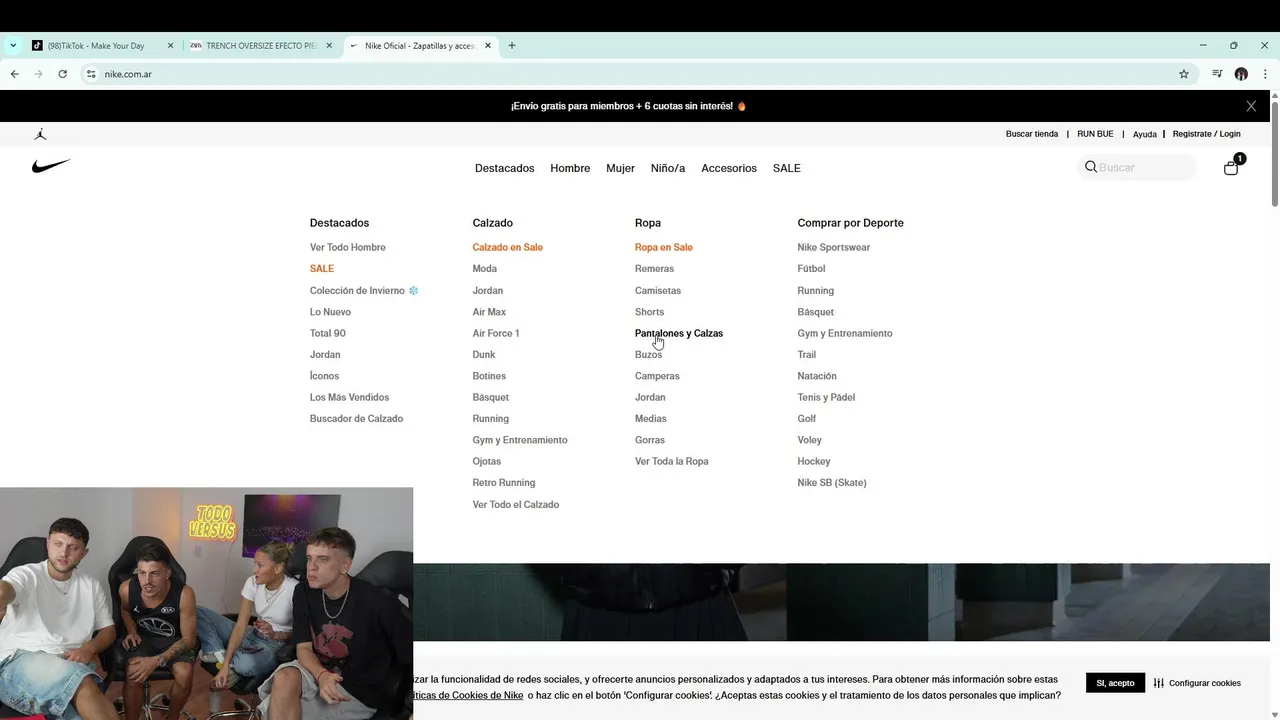The image size is (1280, 720).
Task: Open Ropa en Sale
Action: (x=663, y=247)
